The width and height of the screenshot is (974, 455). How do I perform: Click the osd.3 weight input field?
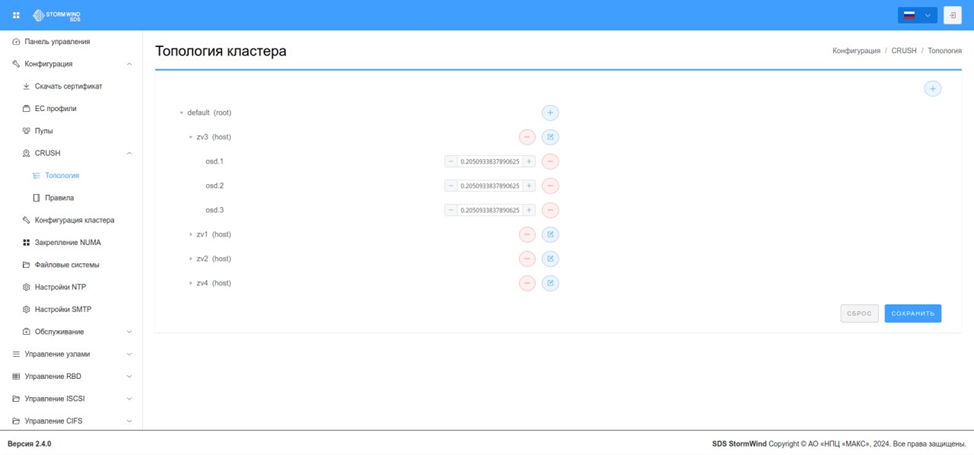(490, 210)
